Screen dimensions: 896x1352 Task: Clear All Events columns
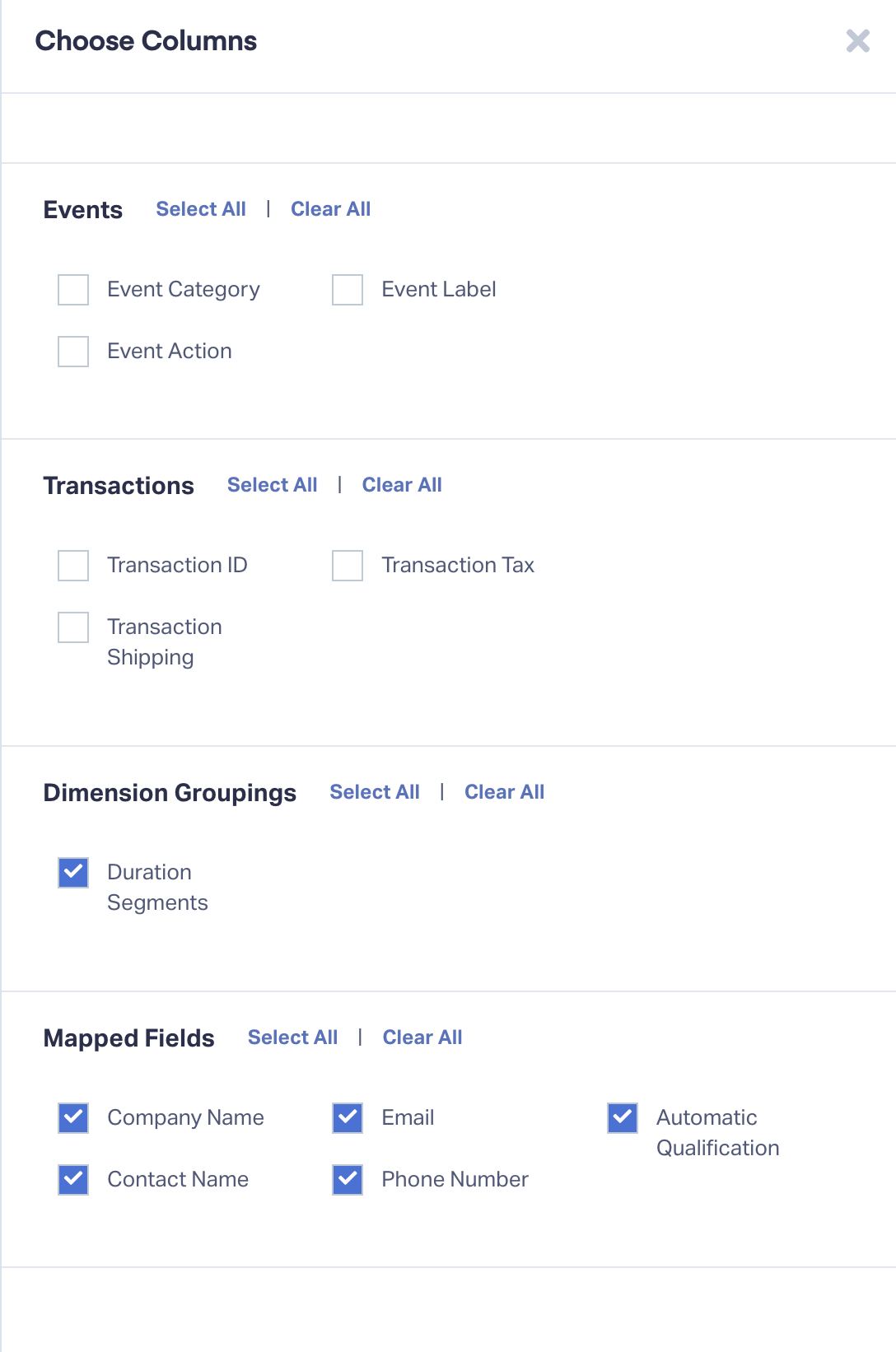pyautogui.click(x=330, y=209)
